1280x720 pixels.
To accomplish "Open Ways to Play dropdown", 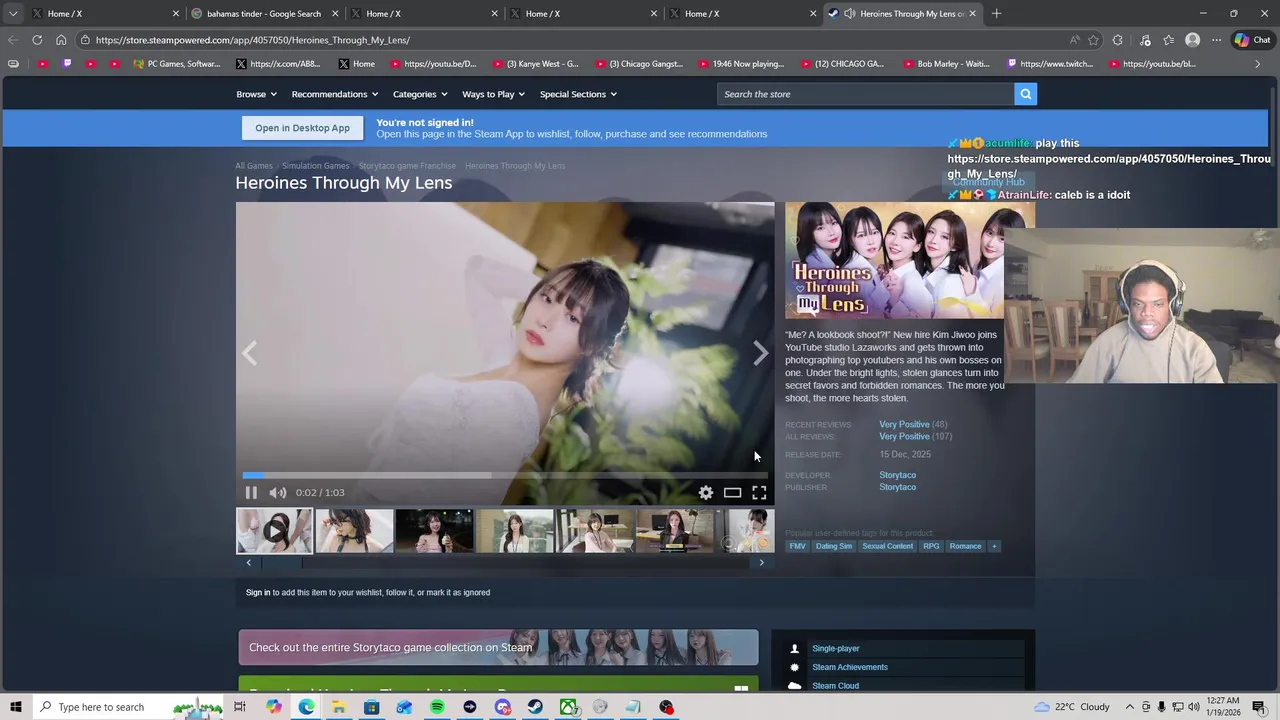I will coord(493,94).
